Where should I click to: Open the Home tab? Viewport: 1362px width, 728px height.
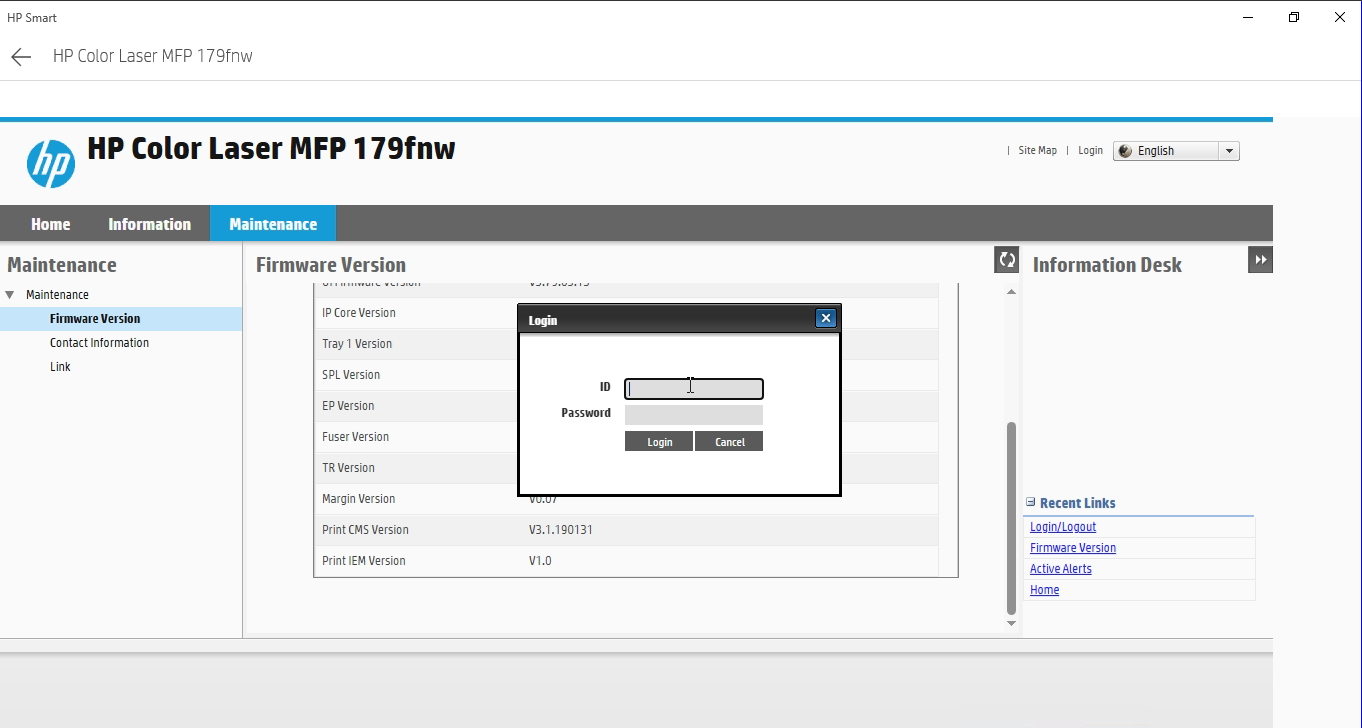51,224
